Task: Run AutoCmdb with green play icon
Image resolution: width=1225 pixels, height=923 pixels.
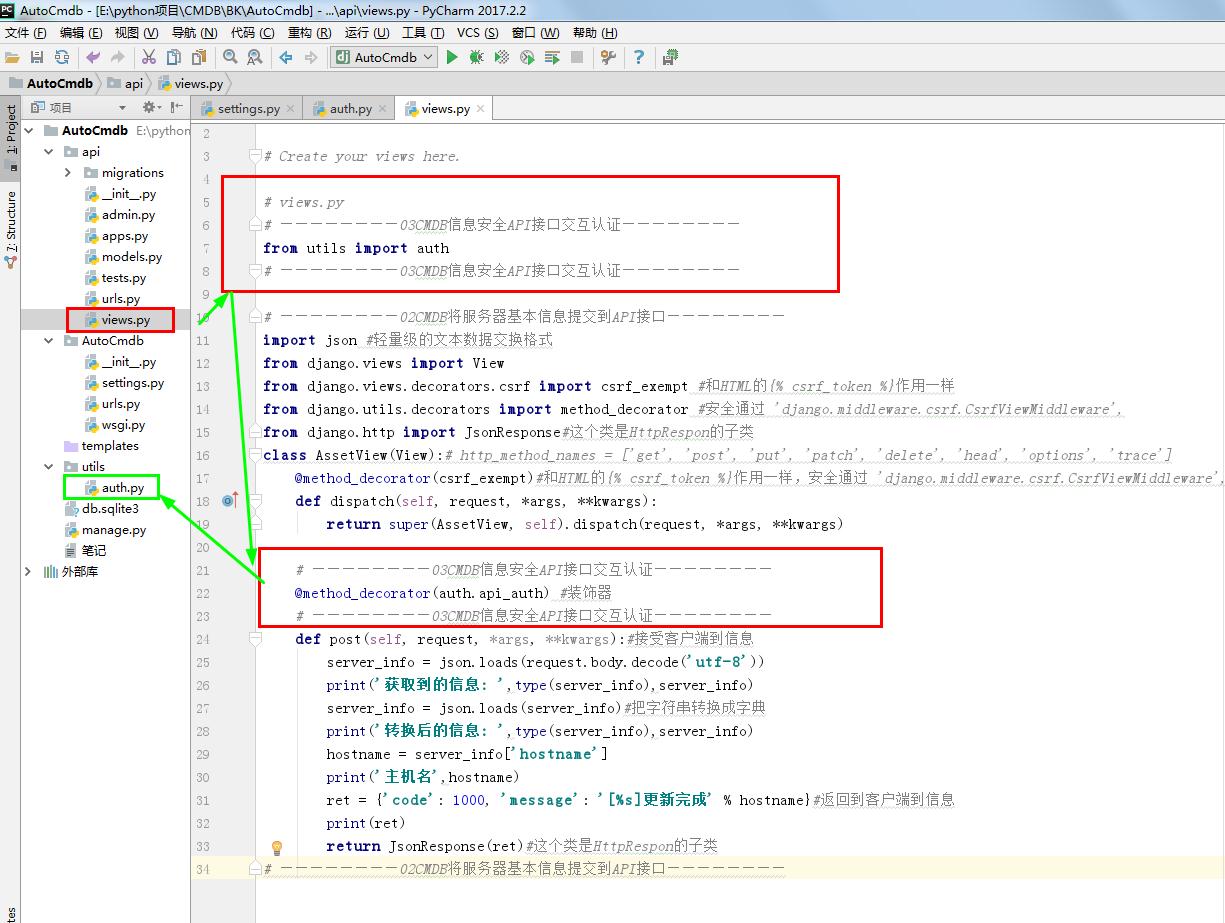Action: click(x=452, y=57)
